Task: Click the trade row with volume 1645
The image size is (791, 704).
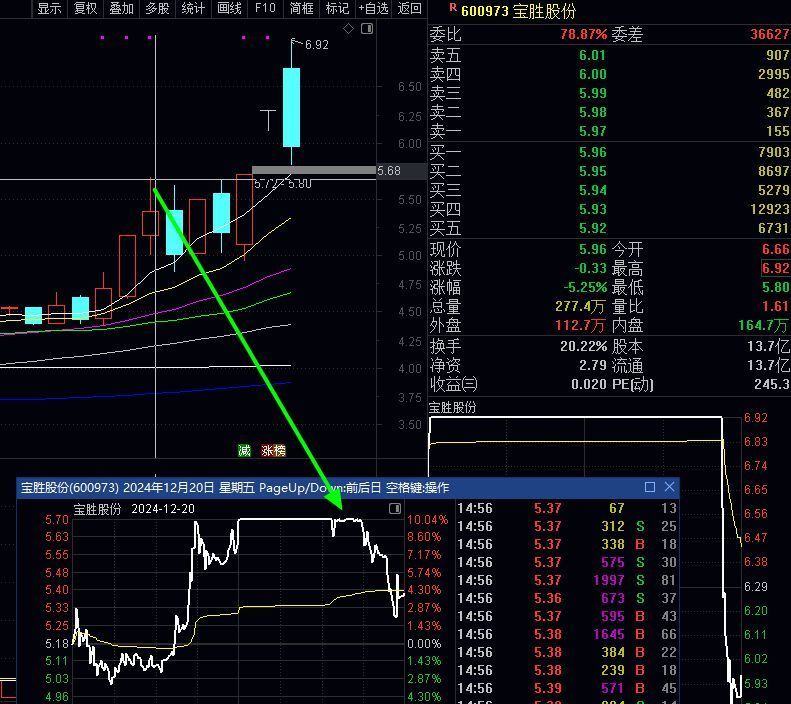Action: click(x=566, y=634)
